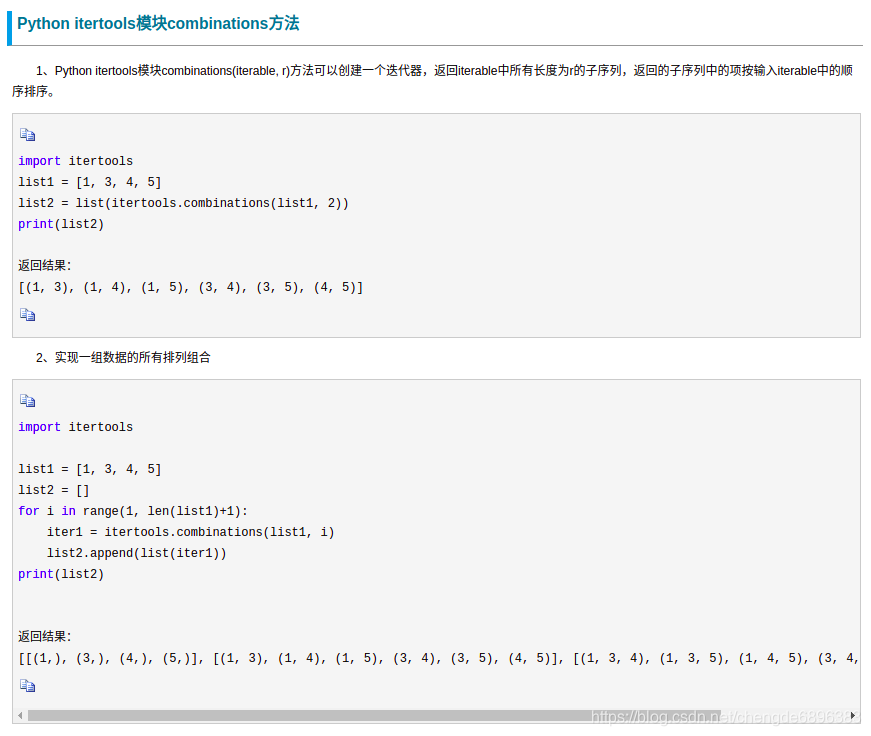Click the CSDN watermark link at the bottom
Image resolution: width=871 pixels, height=736 pixels.
click(717, 716)
